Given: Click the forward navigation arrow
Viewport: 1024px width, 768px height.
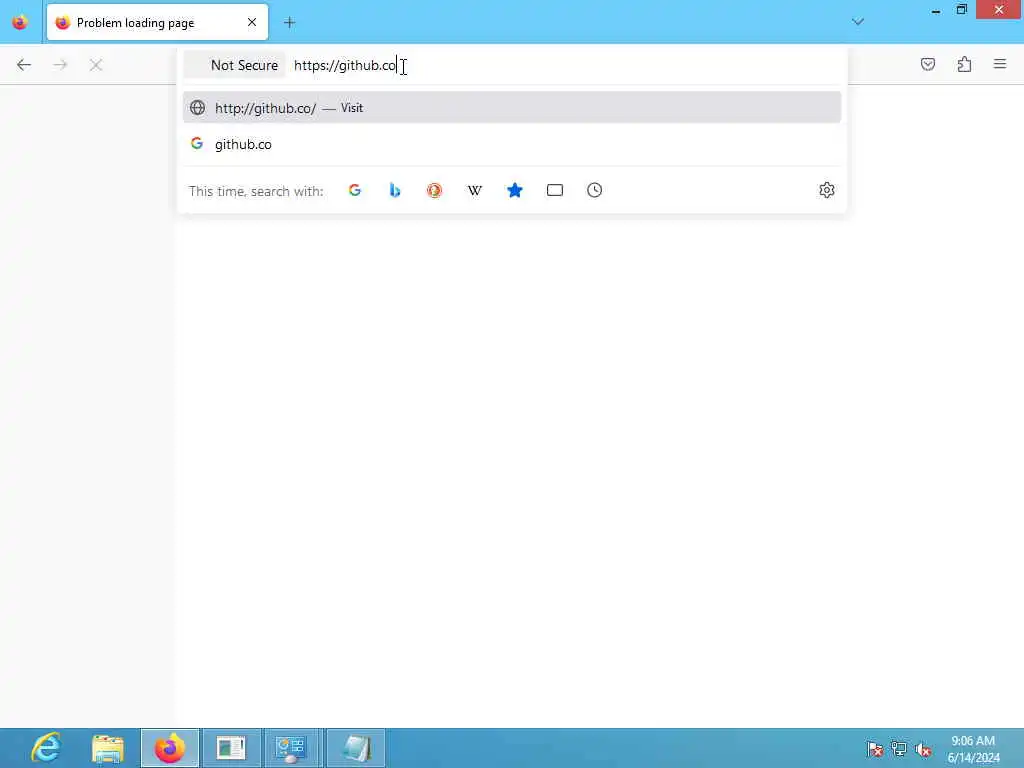Looking at the screenshot, I should tap(60, 65).
